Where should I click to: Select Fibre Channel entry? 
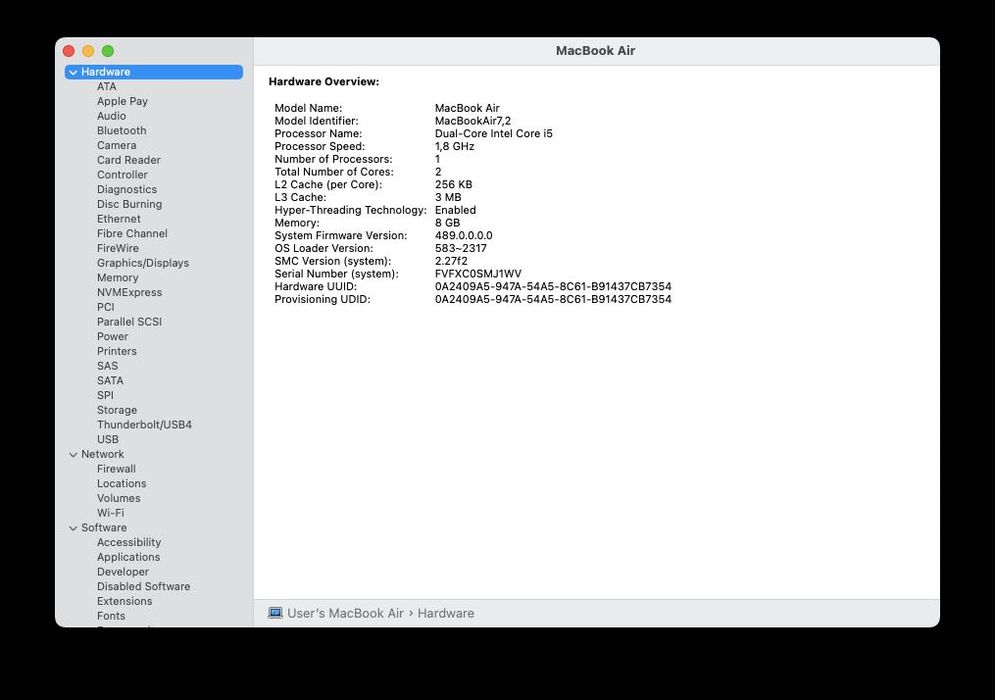[132, 233]
